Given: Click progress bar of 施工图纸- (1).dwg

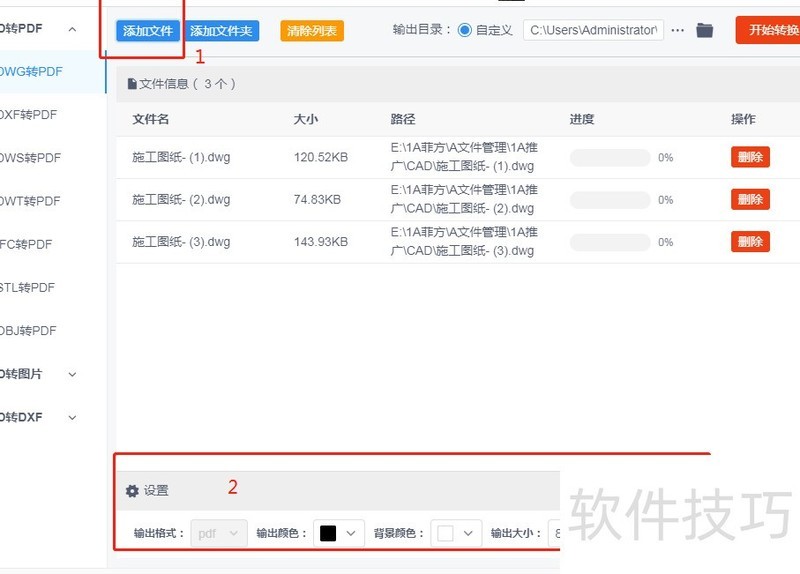Looking at the screenshot, I should [610, 158].
